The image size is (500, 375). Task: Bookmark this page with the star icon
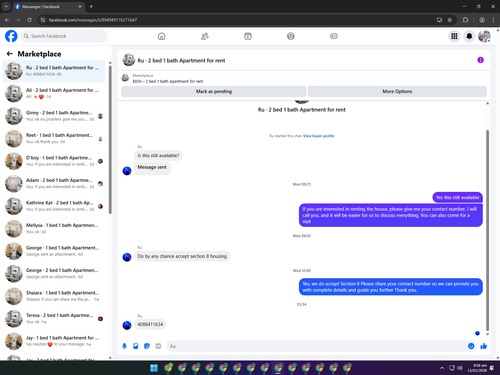point(449,20)
